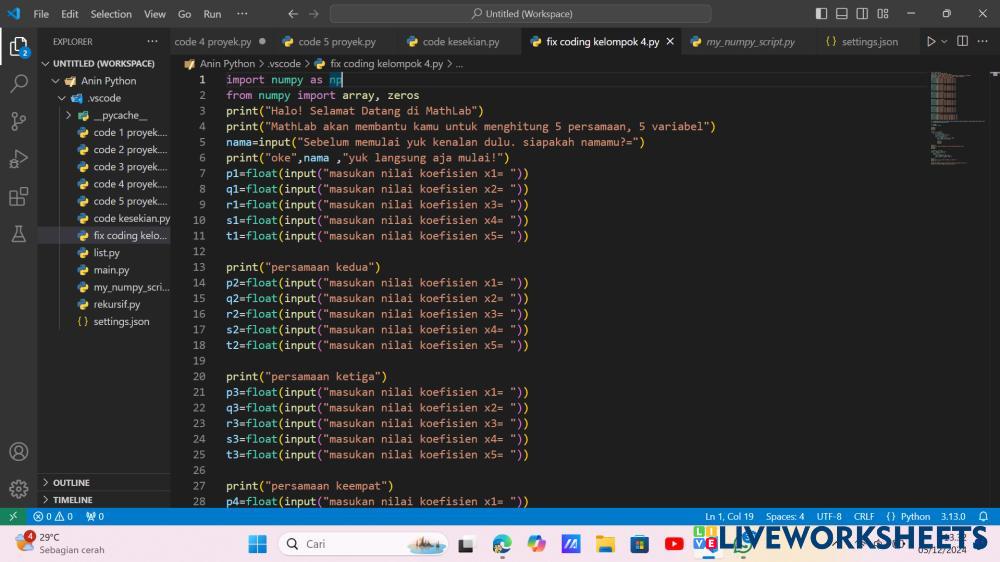Image resolution: width=1000 pixels, height=562 pixels.
Task: Toggle the primary side bar layout button
Action: point(821,14)
